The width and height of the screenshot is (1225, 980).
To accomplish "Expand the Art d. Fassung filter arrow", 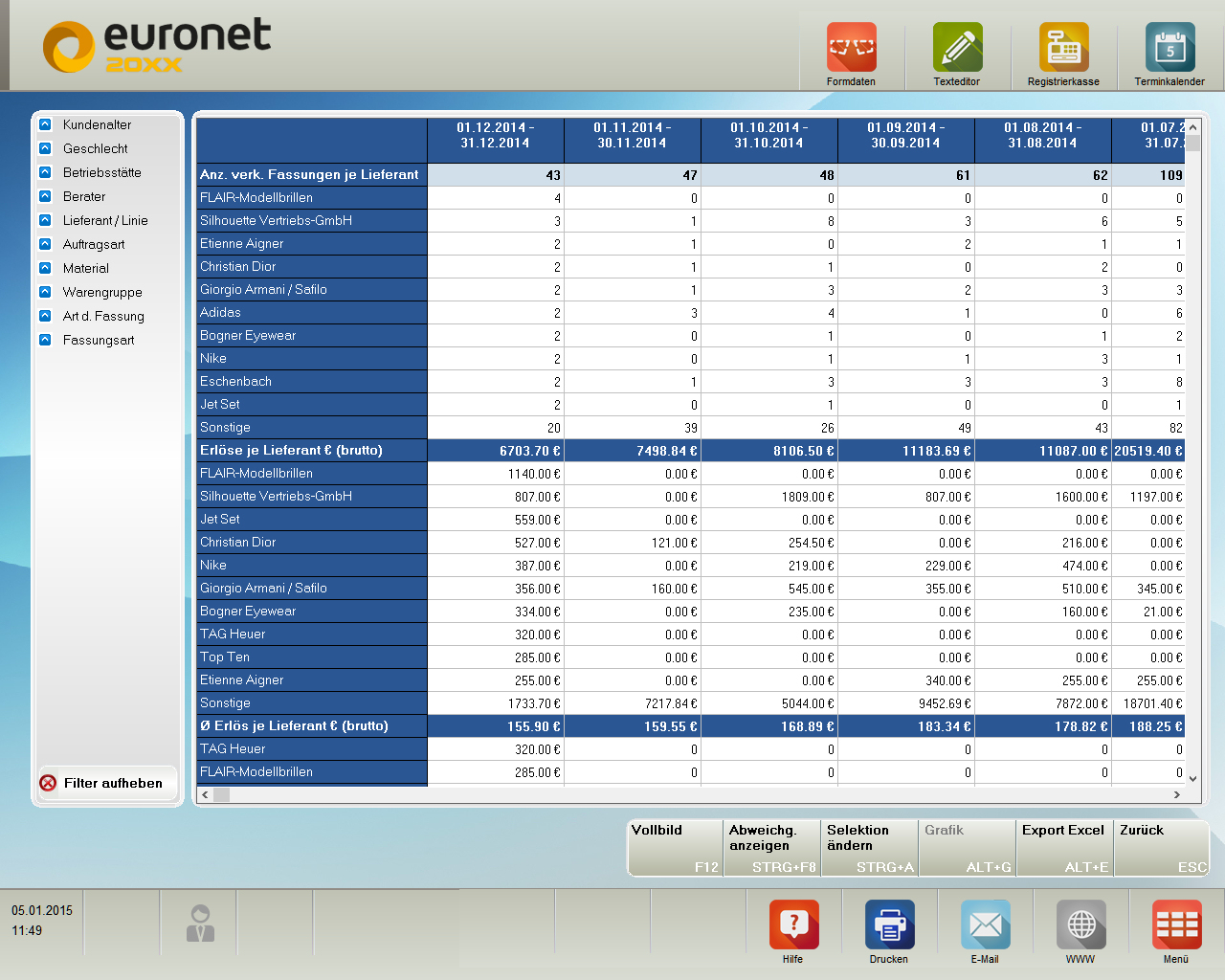I will tap(45, 316).
